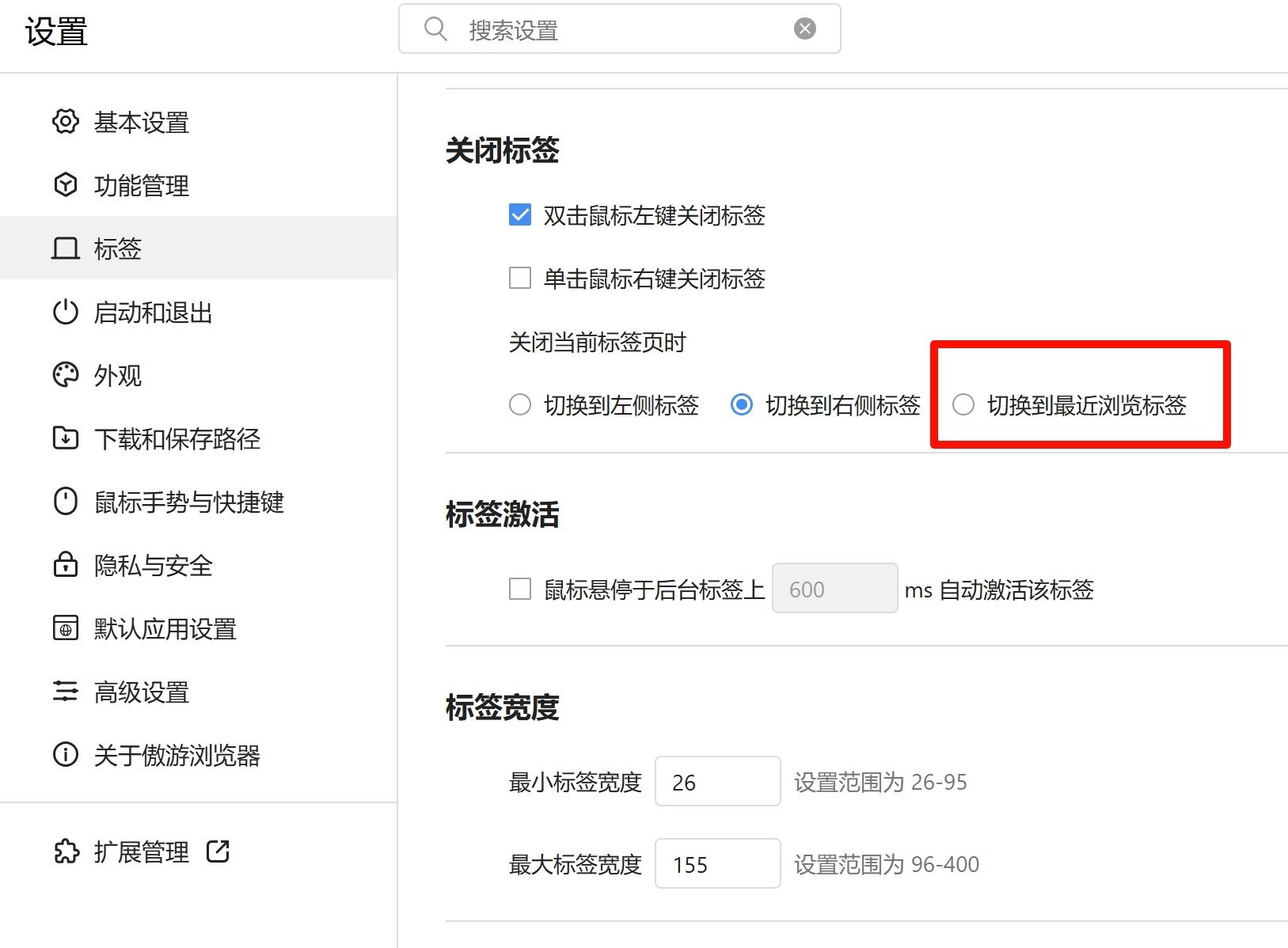The image size is (1288, 948).
Task: Click the 最大标签宽度 input field
Action: click(717, 864)
